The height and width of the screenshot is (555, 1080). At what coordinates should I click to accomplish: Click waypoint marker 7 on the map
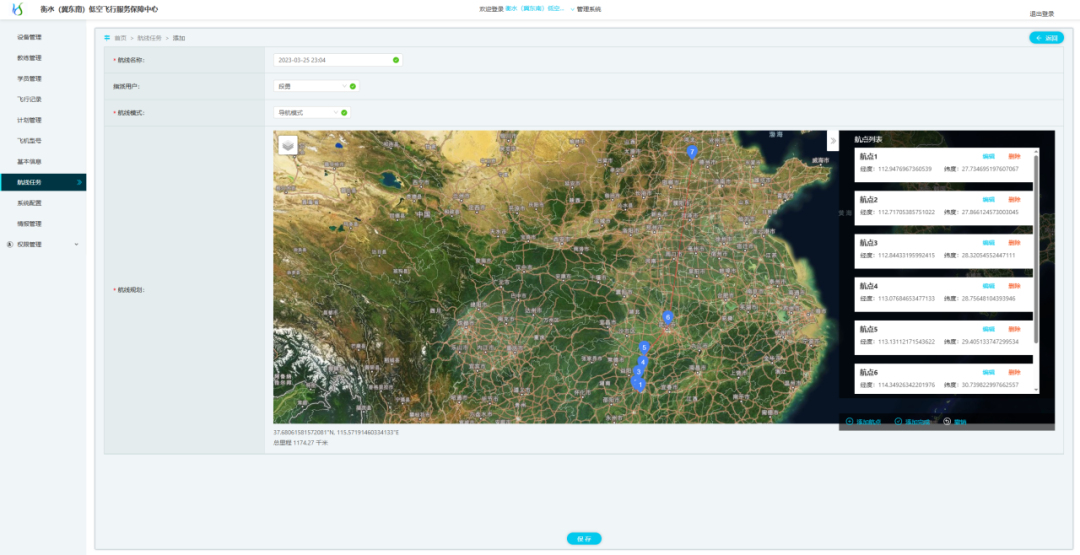coord(692,152)
